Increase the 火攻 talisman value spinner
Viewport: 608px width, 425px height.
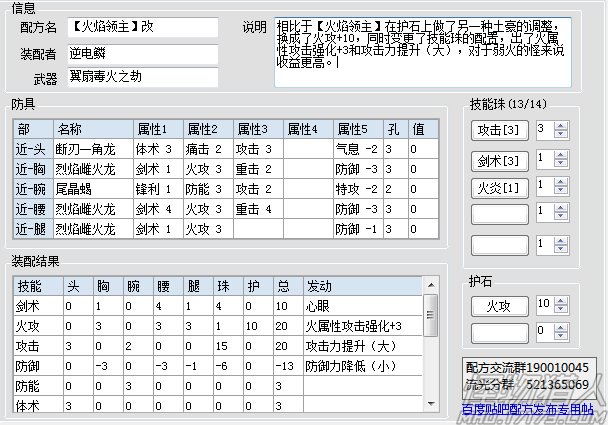(560, 299)
